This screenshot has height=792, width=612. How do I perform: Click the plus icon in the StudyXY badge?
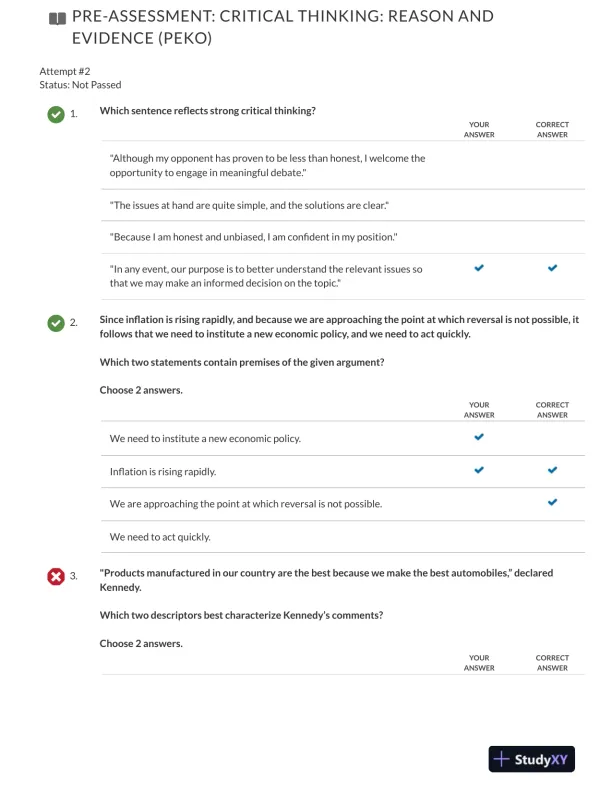[x=502, y=760]
